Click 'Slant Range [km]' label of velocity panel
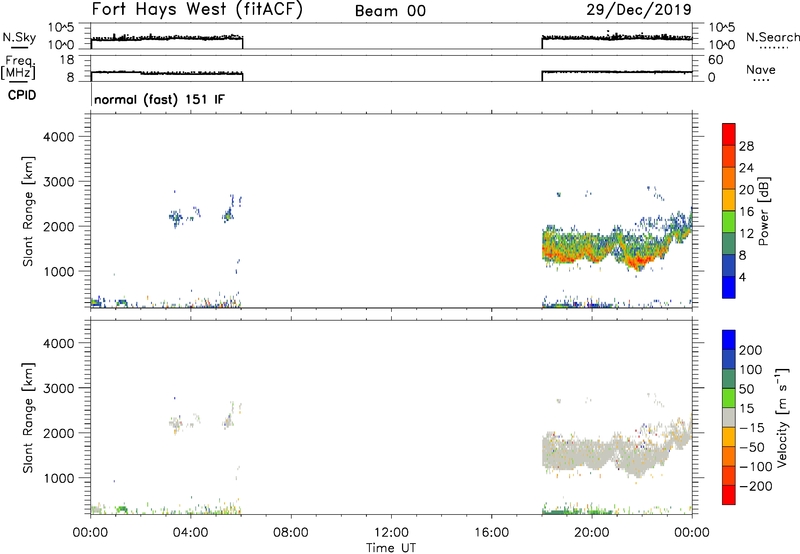 pos(28,418)
